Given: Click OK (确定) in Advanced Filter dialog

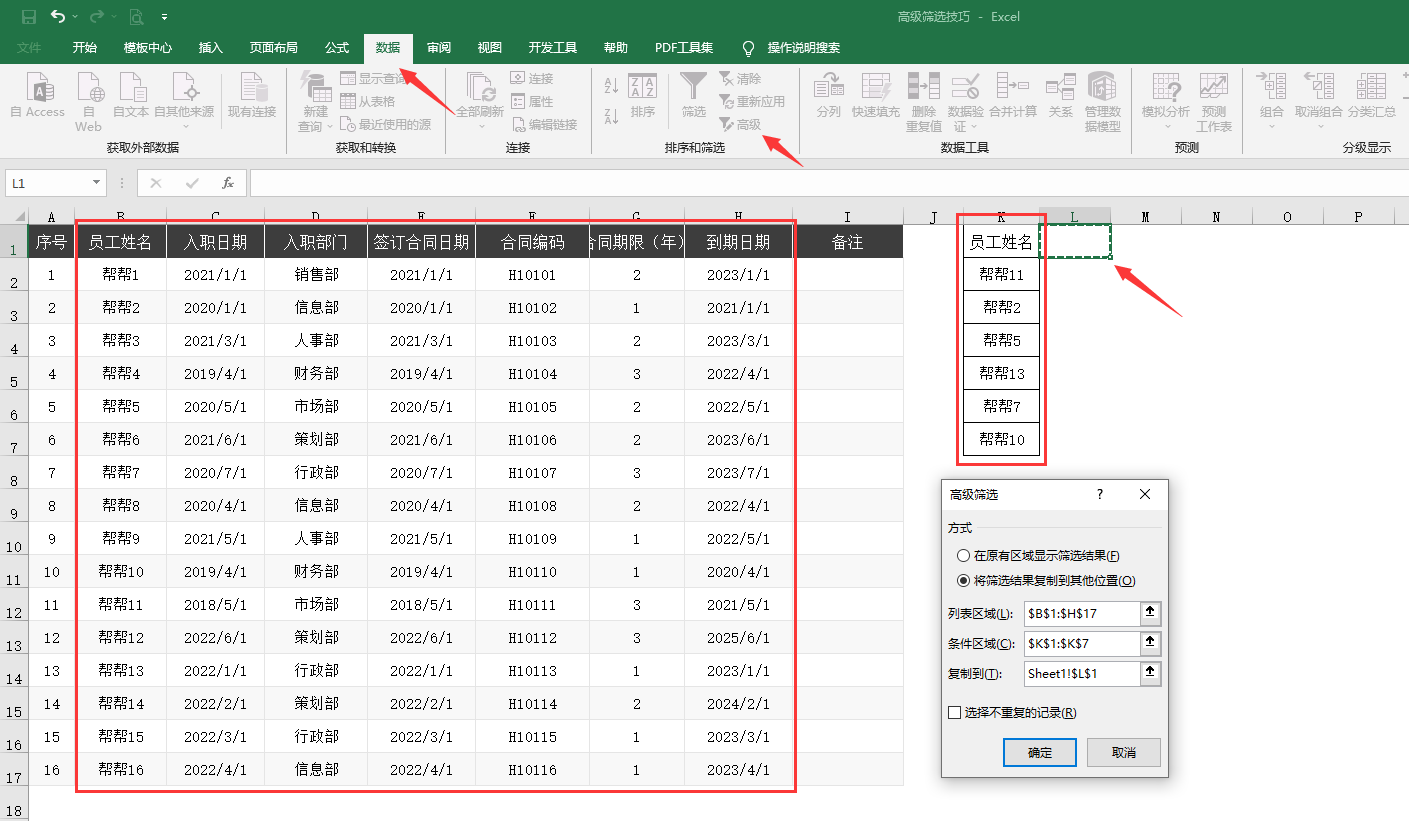Looking at the screenshot, I should point(1039,753).
